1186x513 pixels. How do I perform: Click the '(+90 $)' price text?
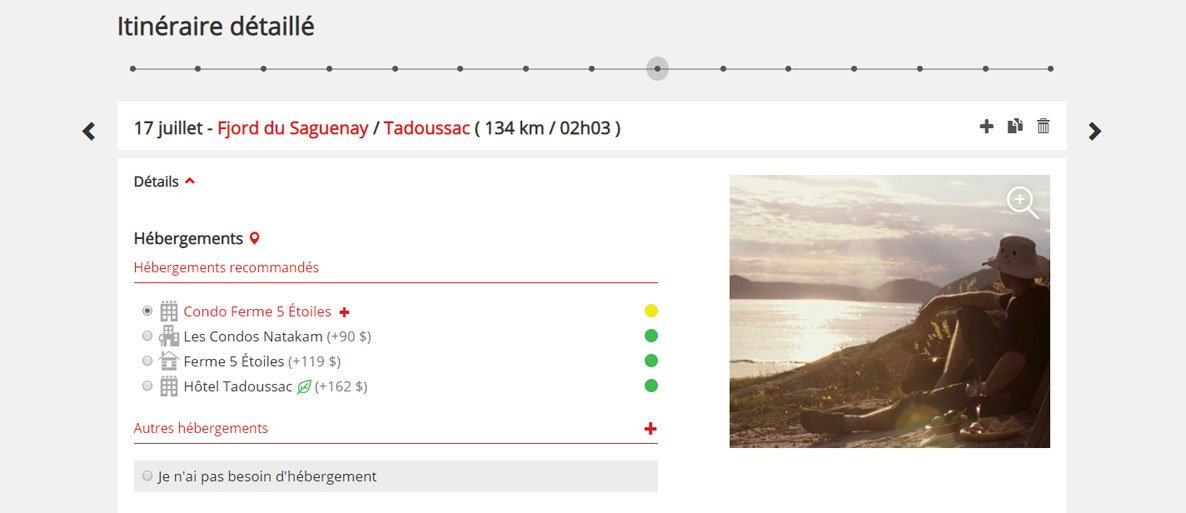click(x=349, y=337)
